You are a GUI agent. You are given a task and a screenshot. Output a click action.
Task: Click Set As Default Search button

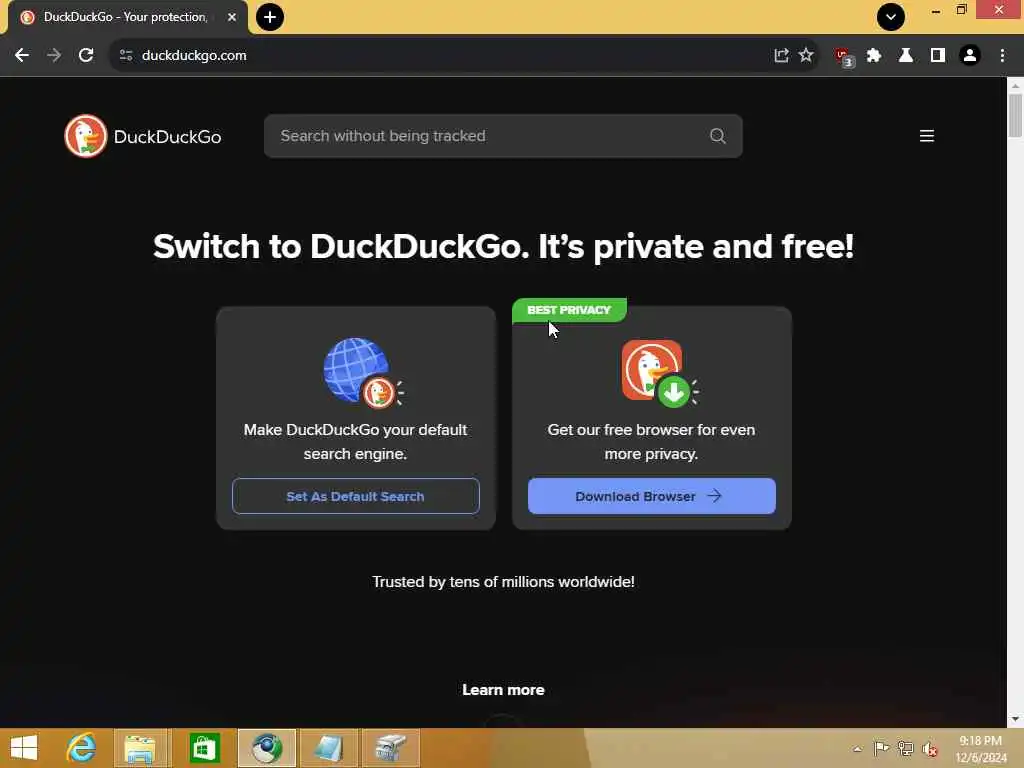coord(356,496)
